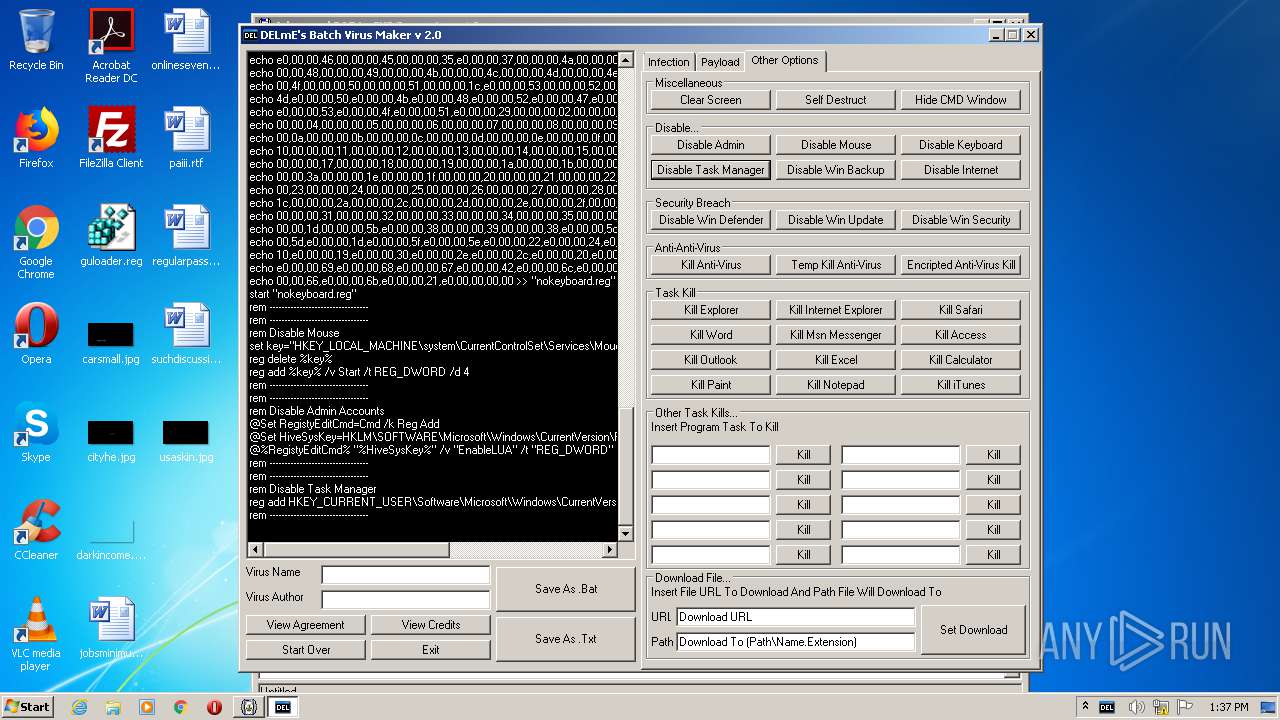Launch Google Chrome desktop shortcut
The image size is (1280, 720).
pos(36,243)
